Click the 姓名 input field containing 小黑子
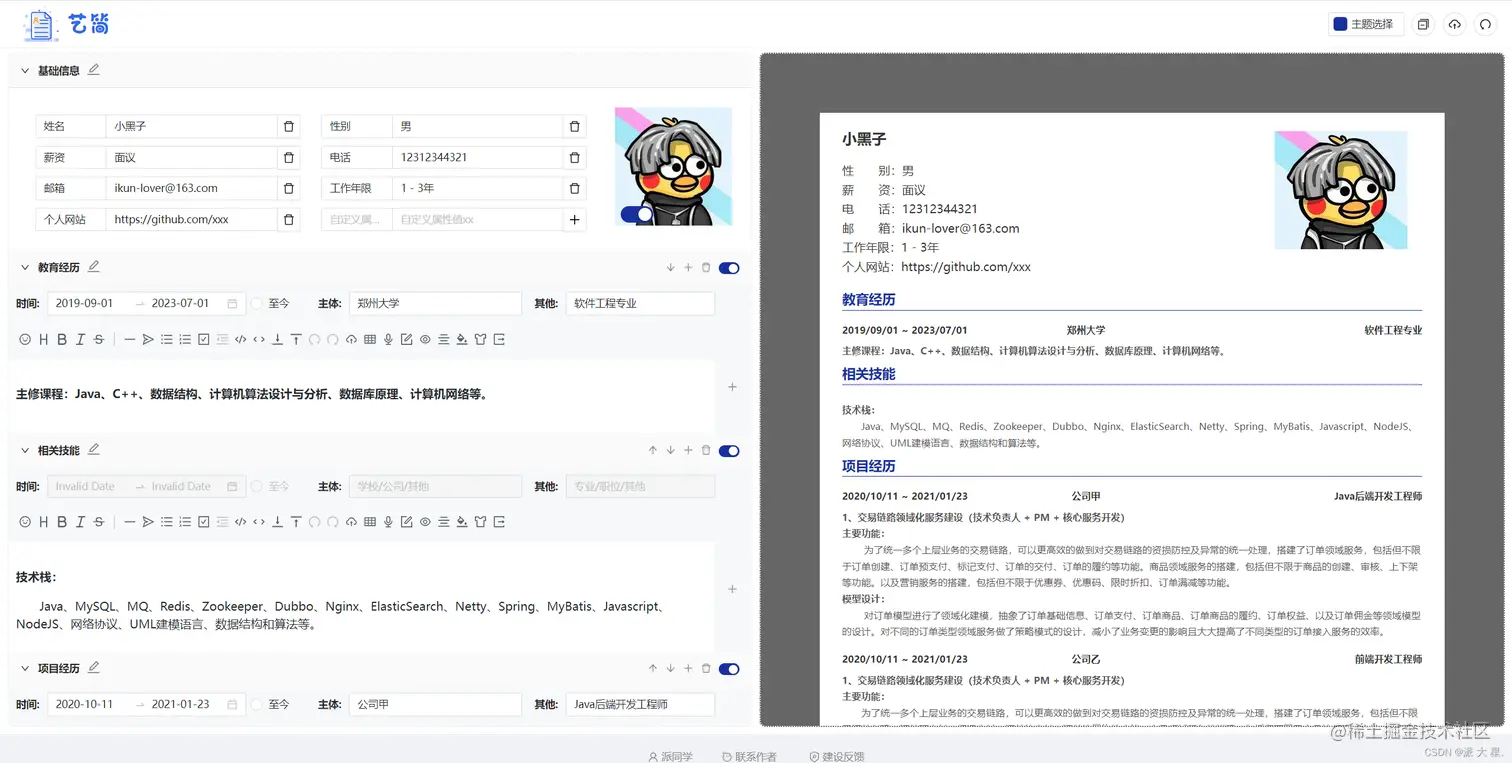The image size is (1512, 763). pos(190,126)
